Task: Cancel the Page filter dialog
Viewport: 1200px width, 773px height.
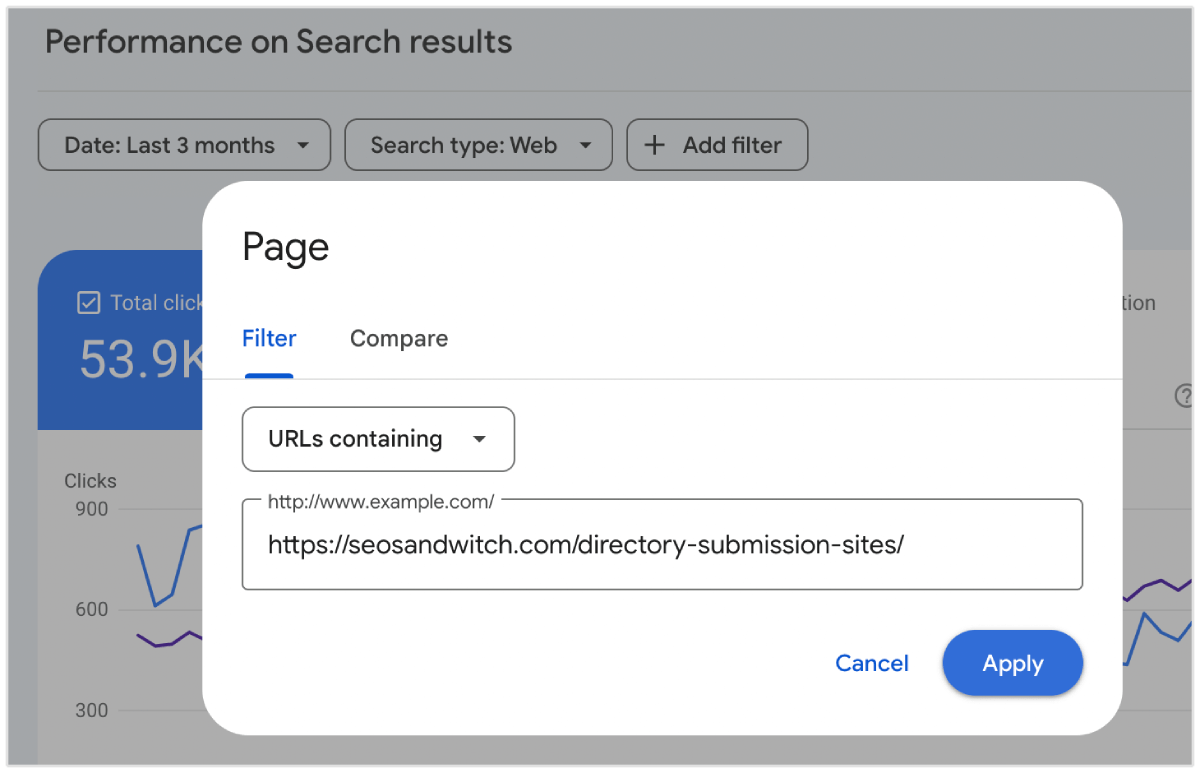Action: 872,663
